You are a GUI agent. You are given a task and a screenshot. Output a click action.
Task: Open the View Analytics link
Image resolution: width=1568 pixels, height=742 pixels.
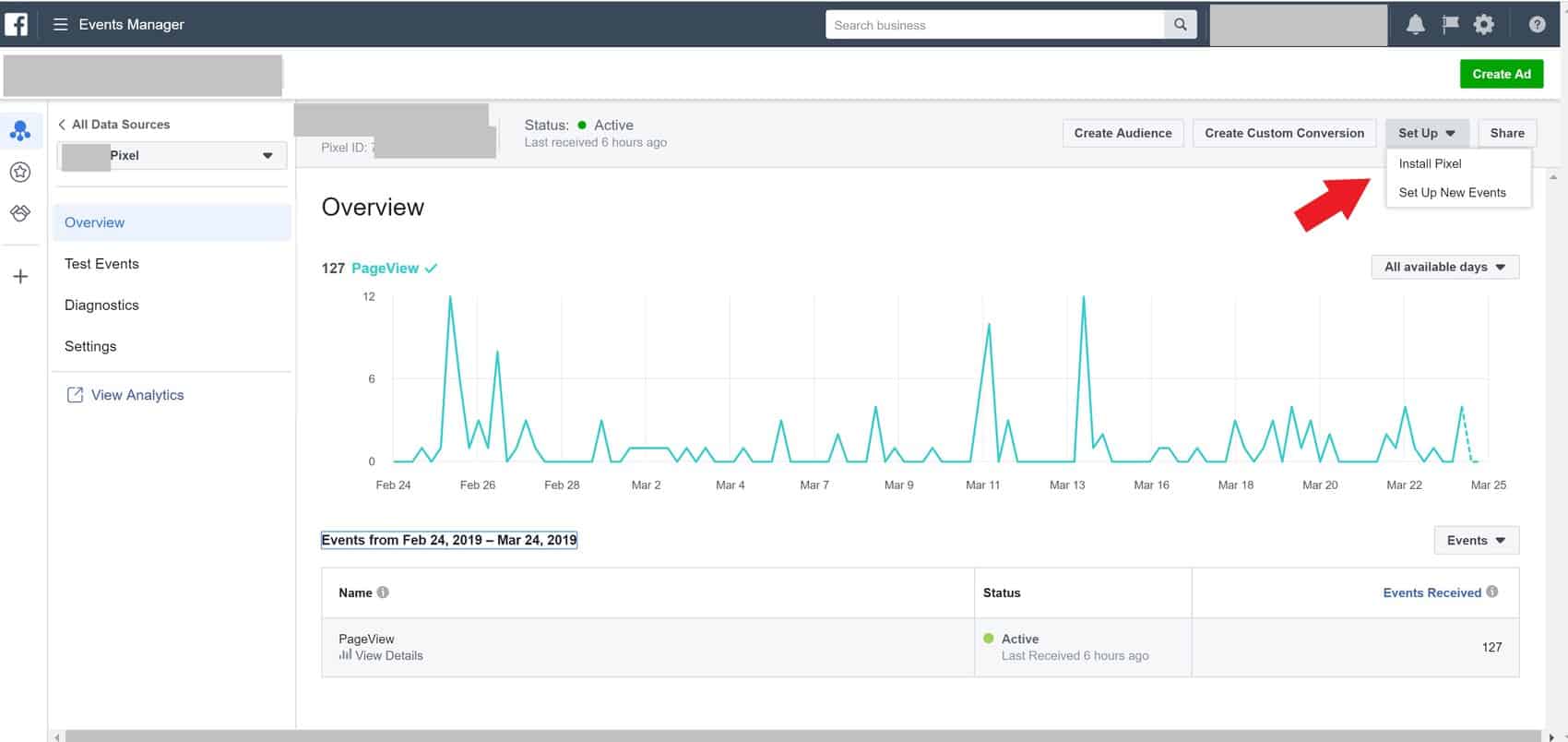[x=137, y=395]
